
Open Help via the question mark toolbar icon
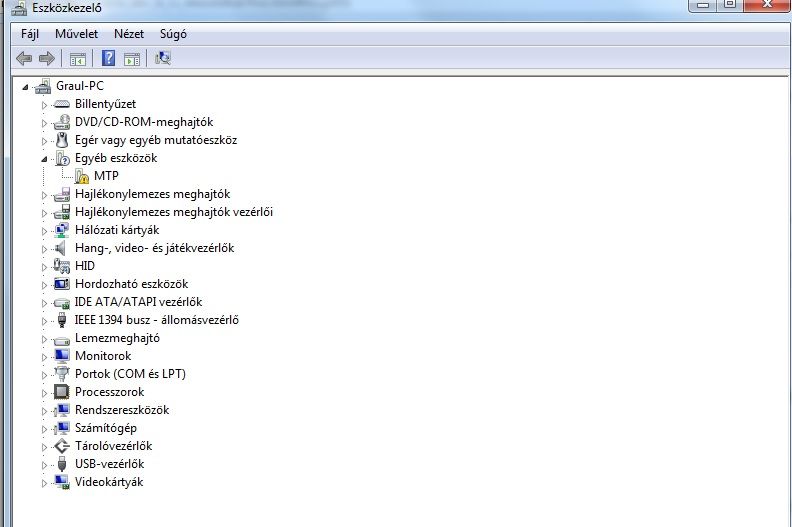(x=108, y=59)
